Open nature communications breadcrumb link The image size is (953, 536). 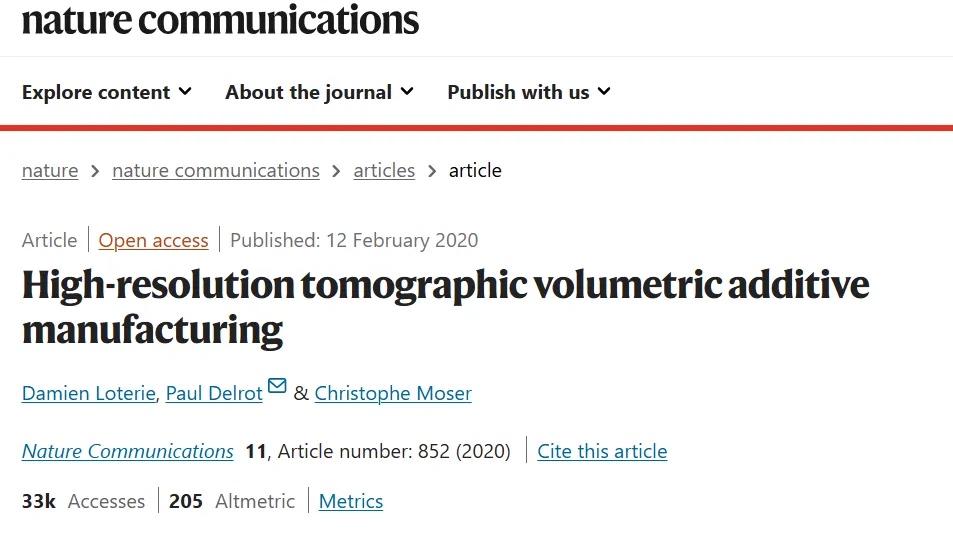click(x=216, y=171)
